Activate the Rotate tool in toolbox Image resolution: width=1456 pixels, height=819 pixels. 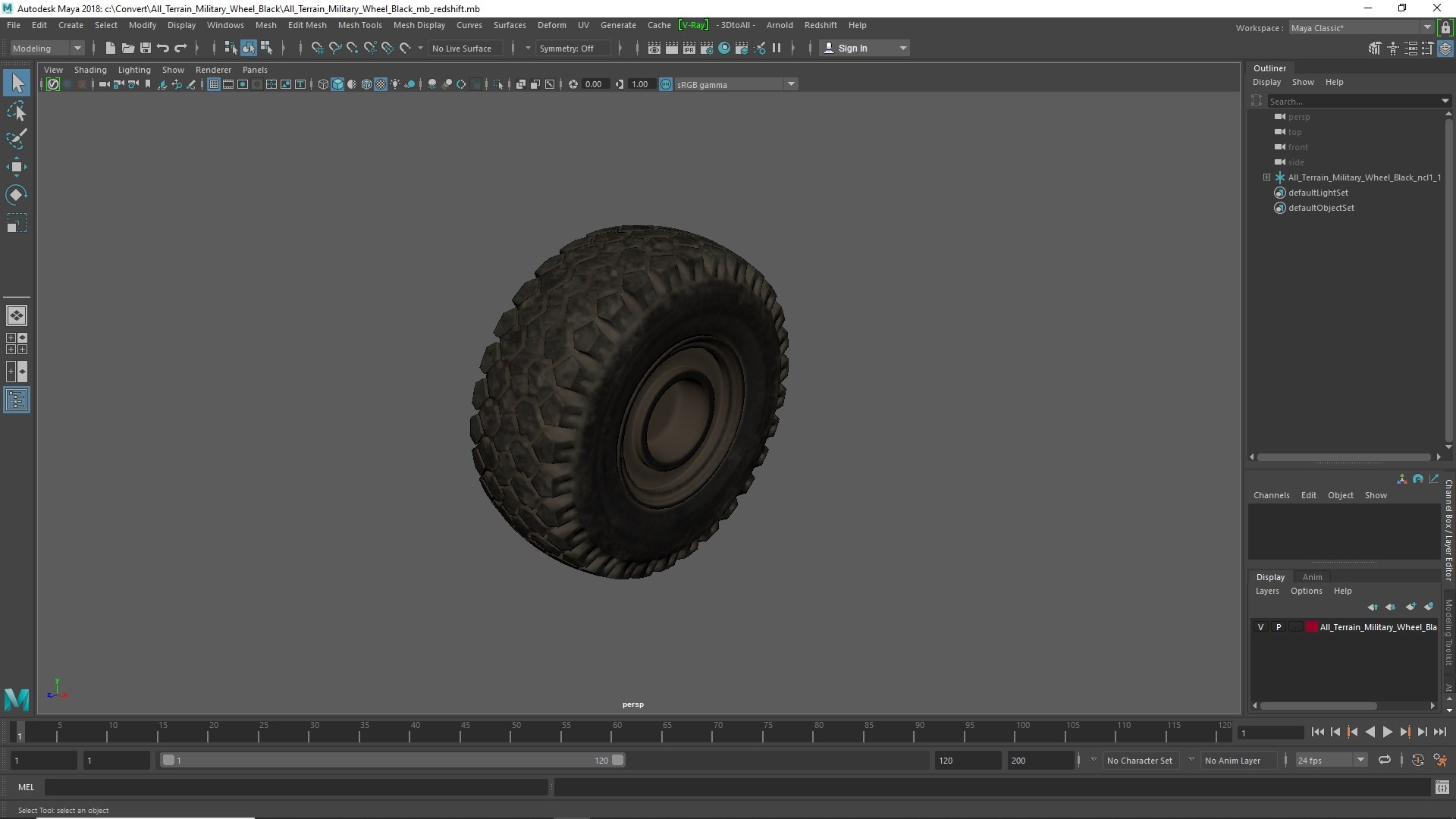point(17,195)
